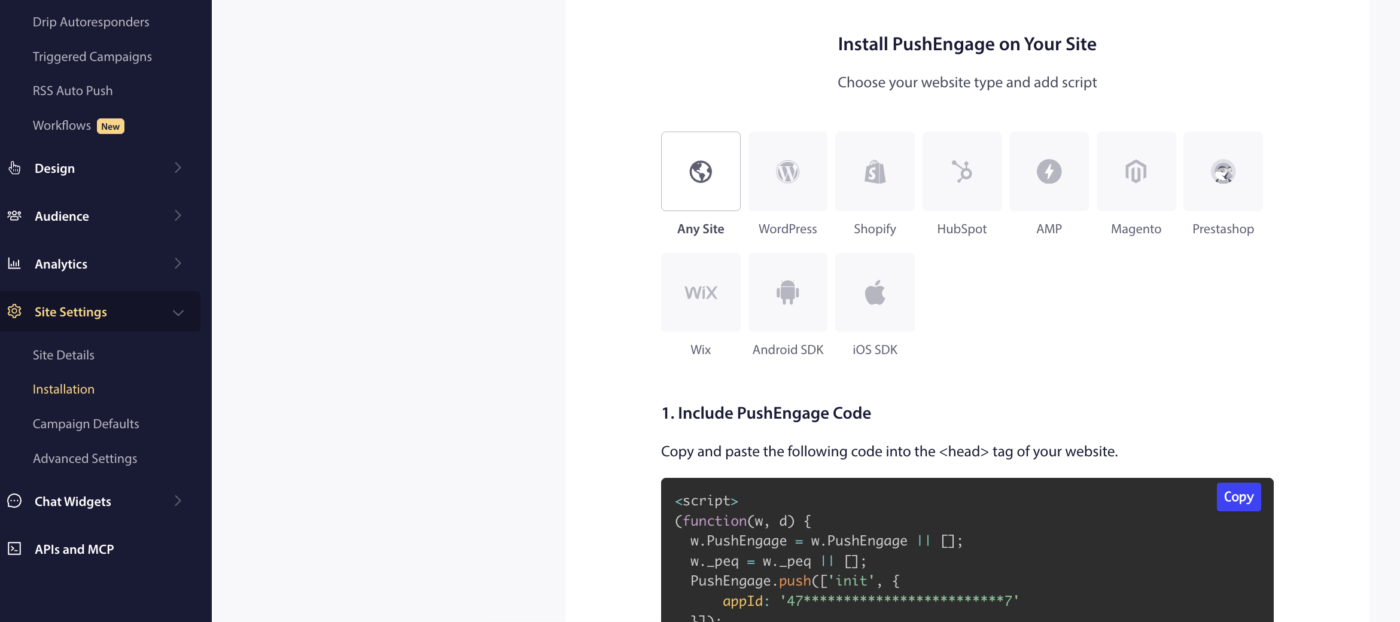
Task: Go to Advanced Settings
Action: pos(85,459)
